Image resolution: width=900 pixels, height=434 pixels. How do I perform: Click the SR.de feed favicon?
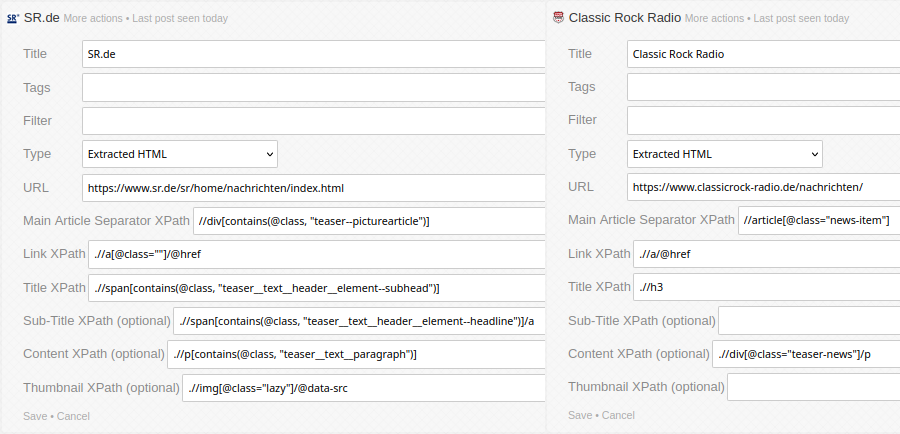point(13,18)
